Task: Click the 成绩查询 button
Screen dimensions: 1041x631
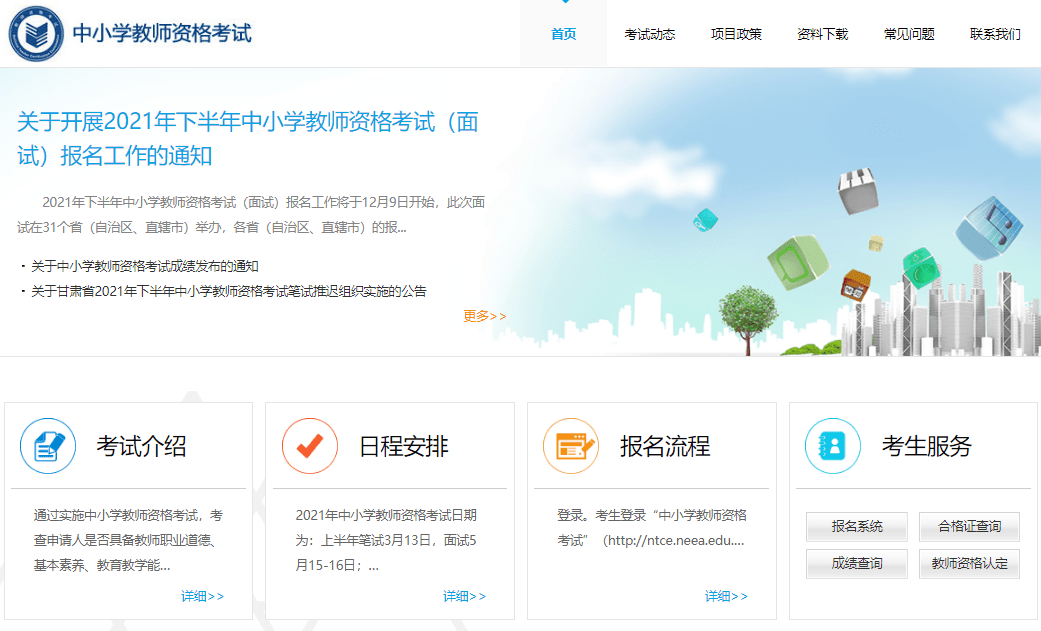Action: (x=857, y=564)
